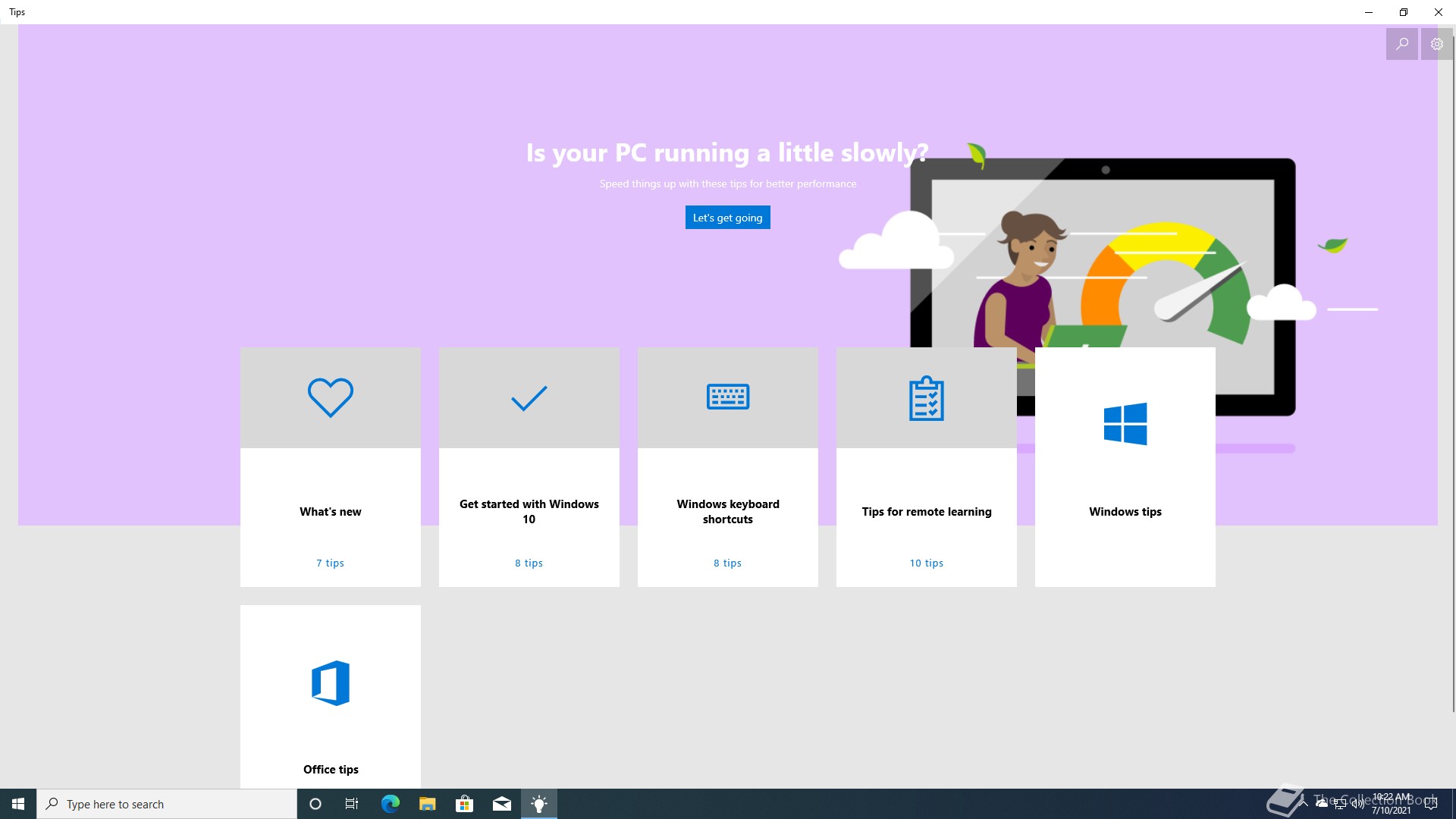1456x819 pixels.
Task: Launch Microsoft Edge from the taskbar
Action: point(390,804)
